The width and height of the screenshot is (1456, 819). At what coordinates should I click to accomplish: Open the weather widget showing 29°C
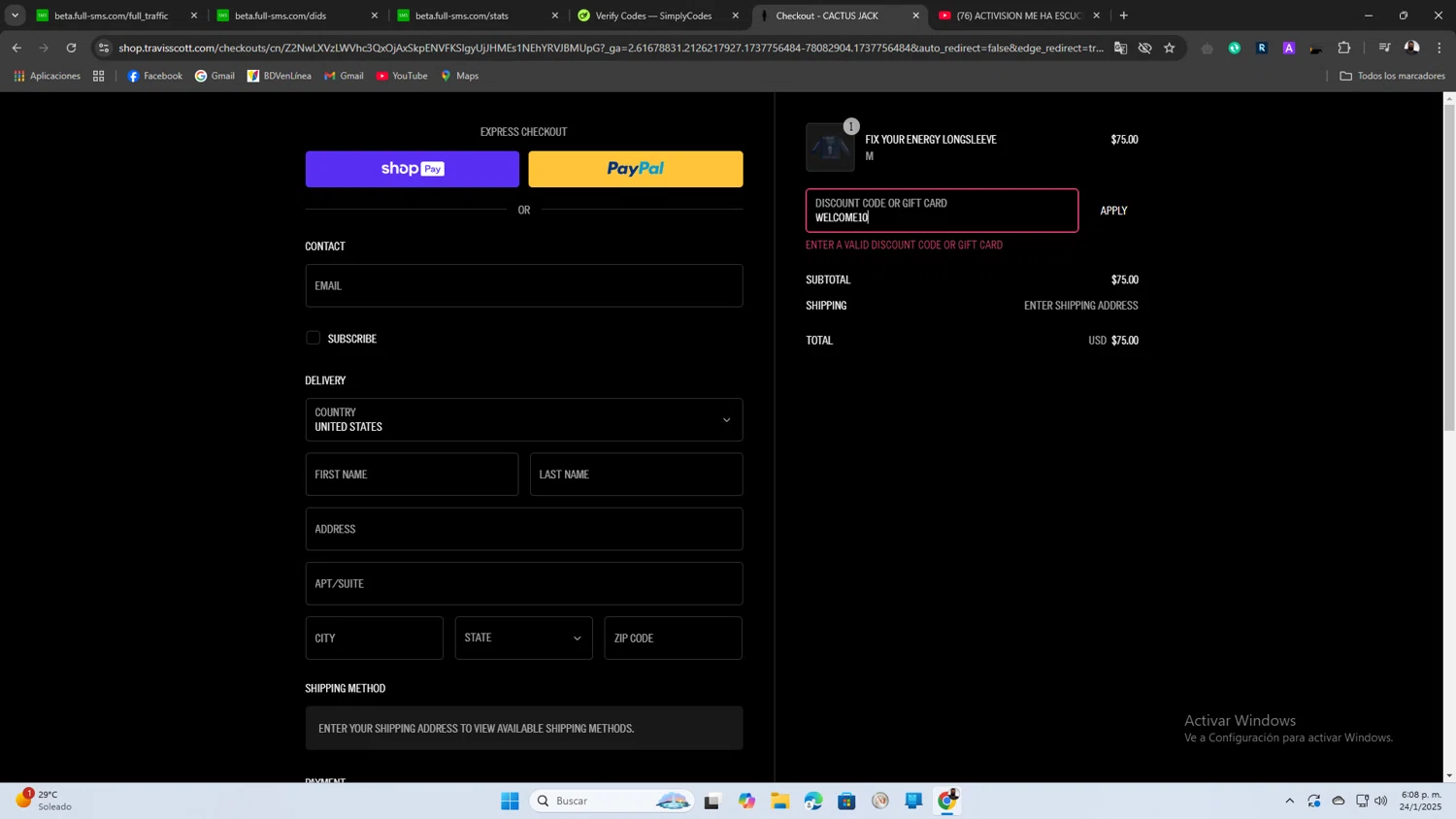click(x=45, y=801)
